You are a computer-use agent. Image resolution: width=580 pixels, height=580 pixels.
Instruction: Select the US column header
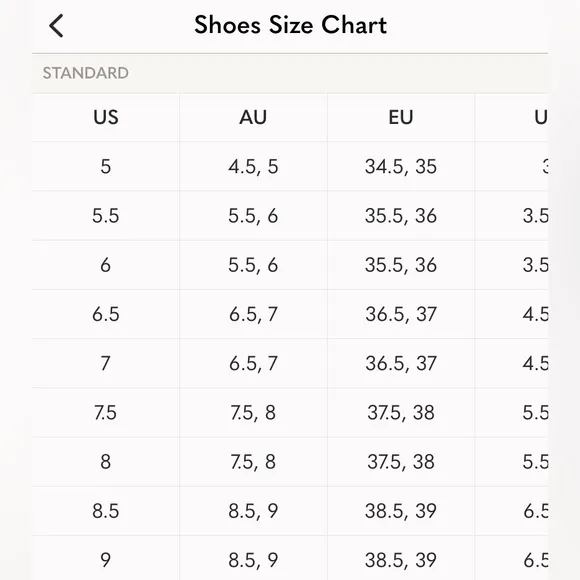coord(106,117)
